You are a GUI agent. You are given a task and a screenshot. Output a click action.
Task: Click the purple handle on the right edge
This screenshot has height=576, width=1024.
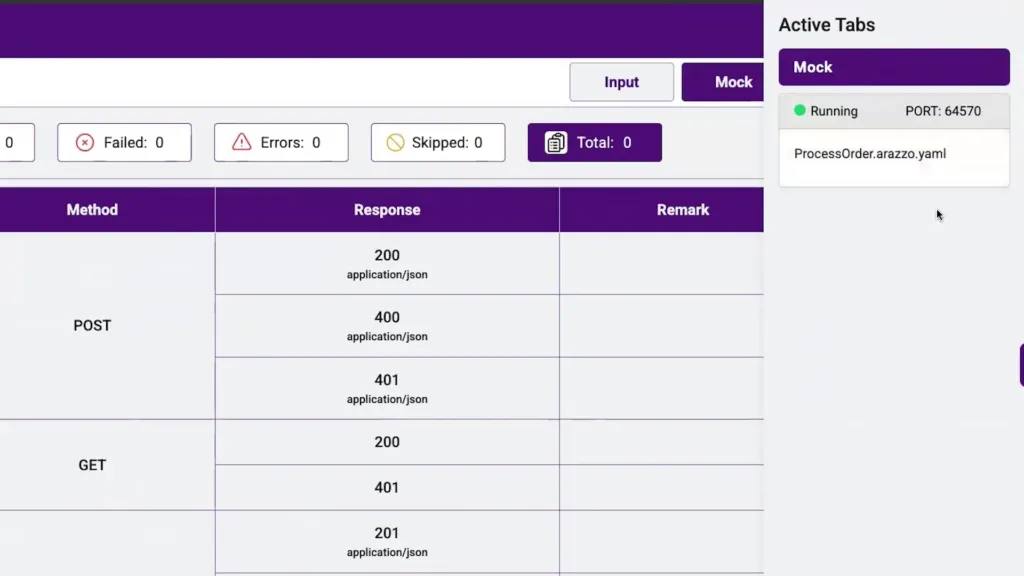1020,365
